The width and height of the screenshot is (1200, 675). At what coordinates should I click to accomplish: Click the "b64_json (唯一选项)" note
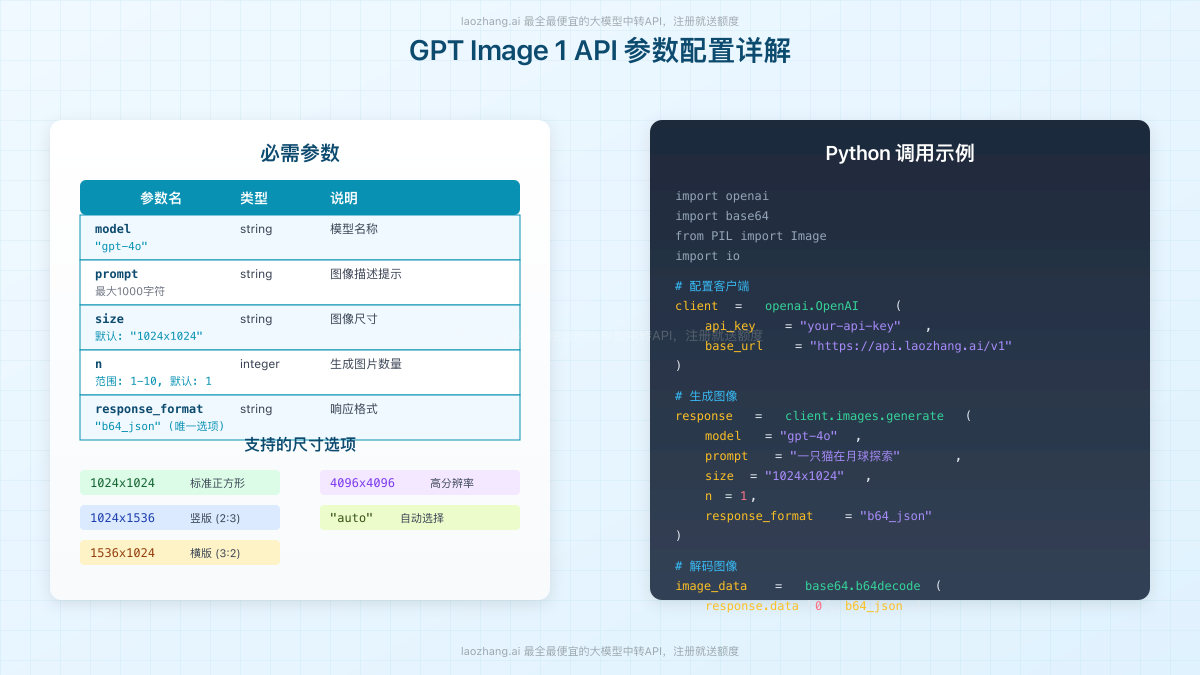(160, 426)
